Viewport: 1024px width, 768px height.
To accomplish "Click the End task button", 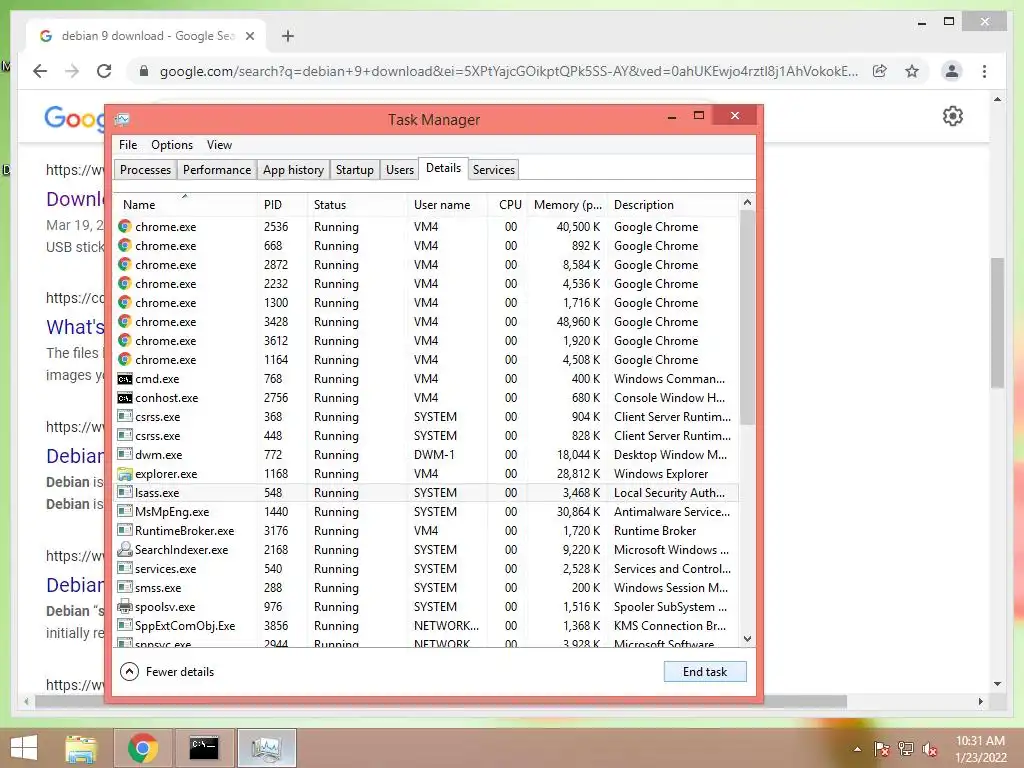I will point(705,671).
